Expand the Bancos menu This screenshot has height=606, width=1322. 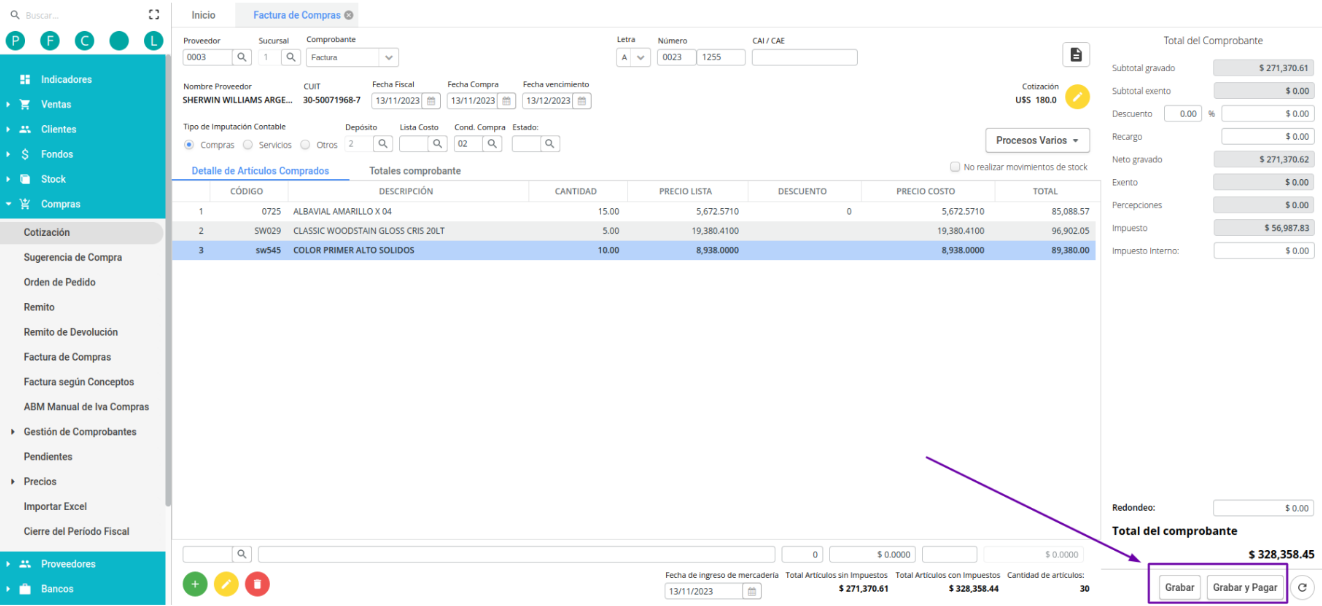tap(84, 589)
